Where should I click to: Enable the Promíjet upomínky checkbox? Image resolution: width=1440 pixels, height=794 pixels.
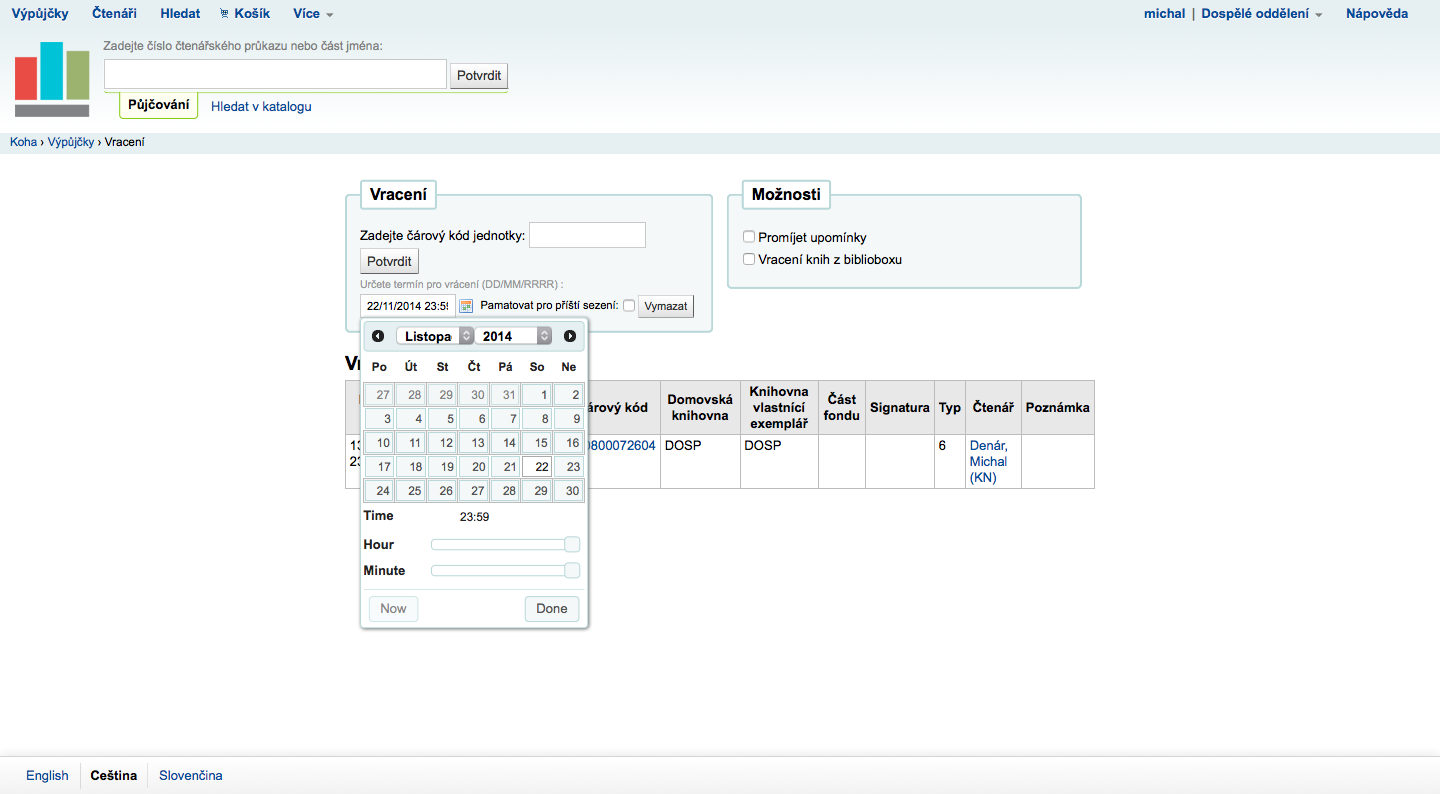pyautogui.click(x=749, y=237)
